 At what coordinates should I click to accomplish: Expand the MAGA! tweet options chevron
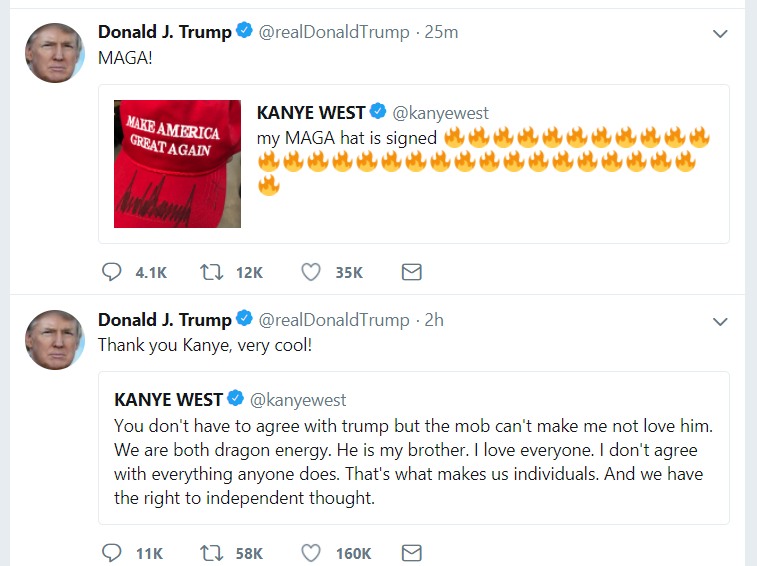coord(719,33)
